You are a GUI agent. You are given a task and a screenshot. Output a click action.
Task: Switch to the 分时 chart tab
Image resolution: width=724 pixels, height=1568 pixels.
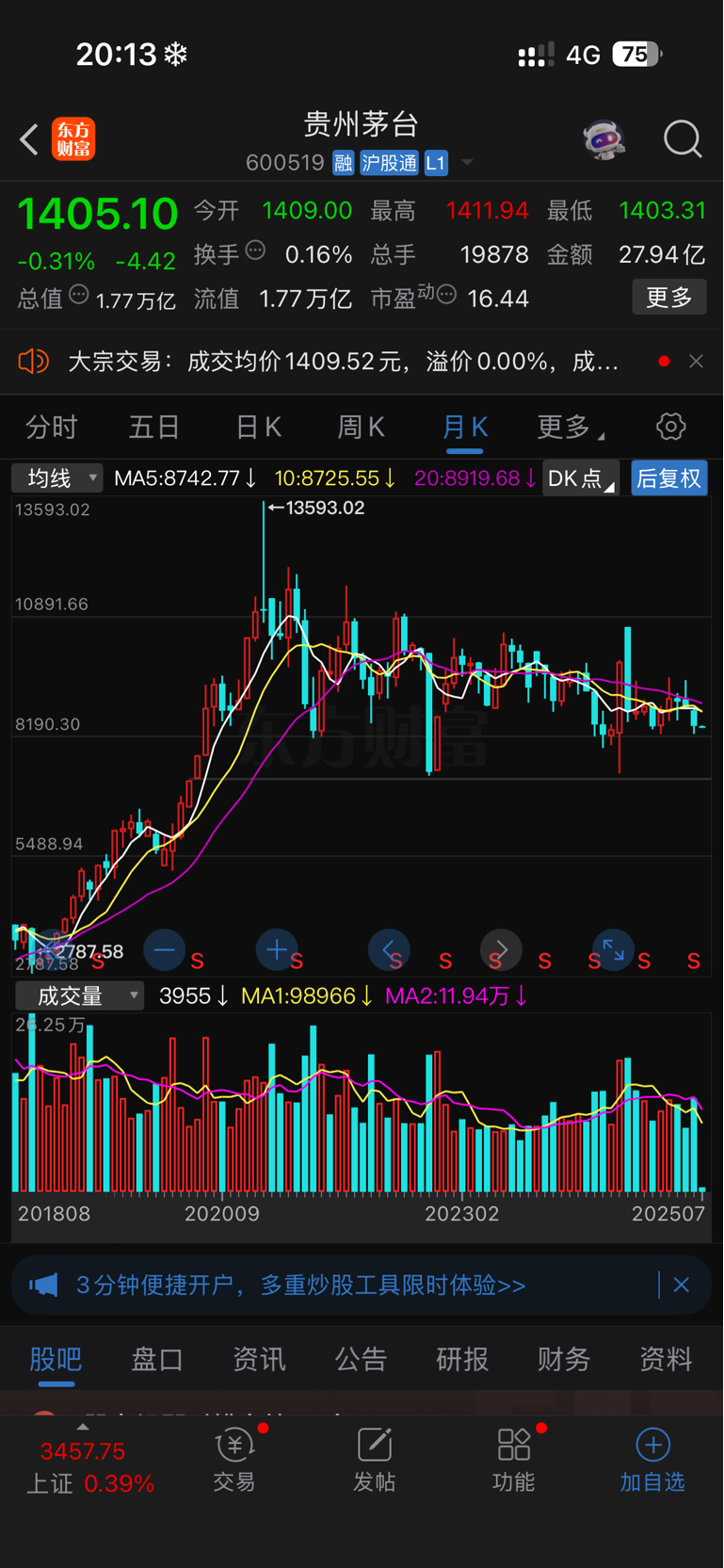51,428
